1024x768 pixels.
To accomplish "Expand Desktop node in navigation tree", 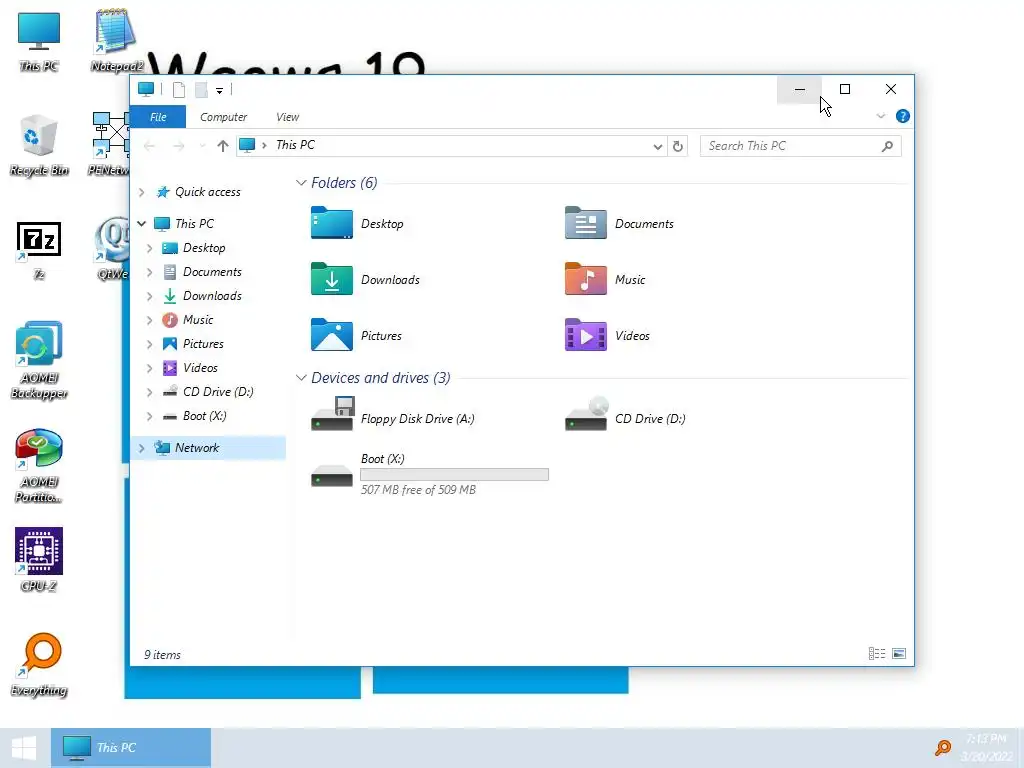I will pos(150,248).
